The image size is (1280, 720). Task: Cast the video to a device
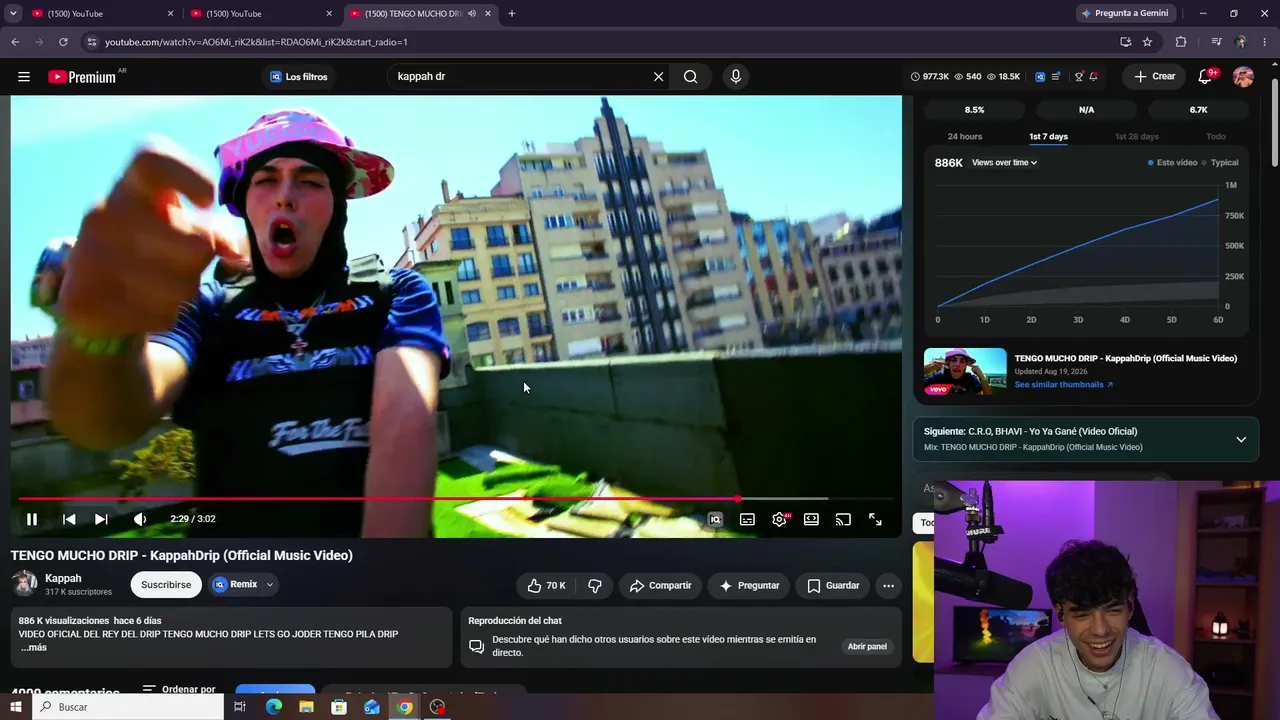tap(843, 519)
